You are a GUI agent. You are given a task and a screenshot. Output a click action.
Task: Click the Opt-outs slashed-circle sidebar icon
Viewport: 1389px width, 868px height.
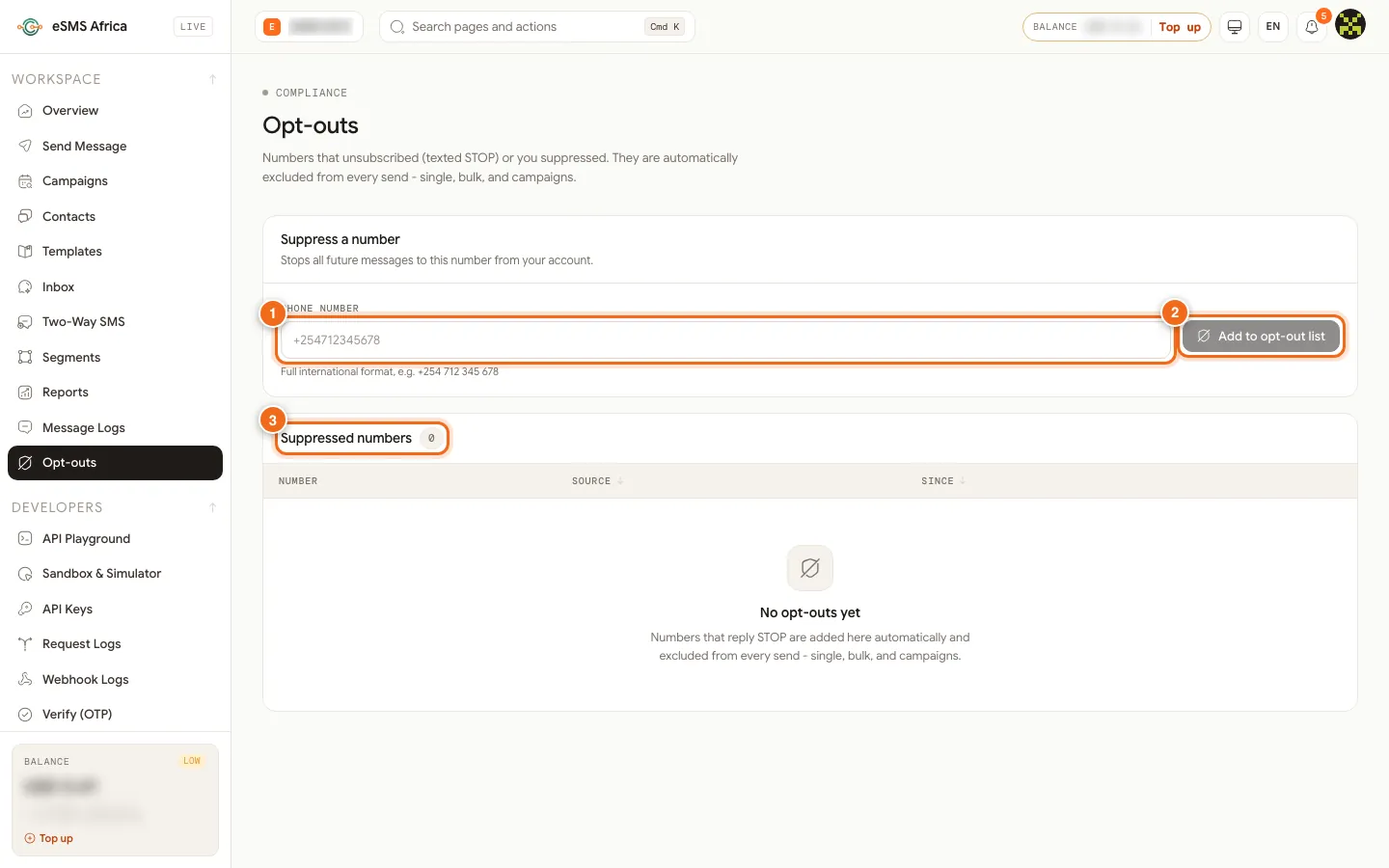25,463
